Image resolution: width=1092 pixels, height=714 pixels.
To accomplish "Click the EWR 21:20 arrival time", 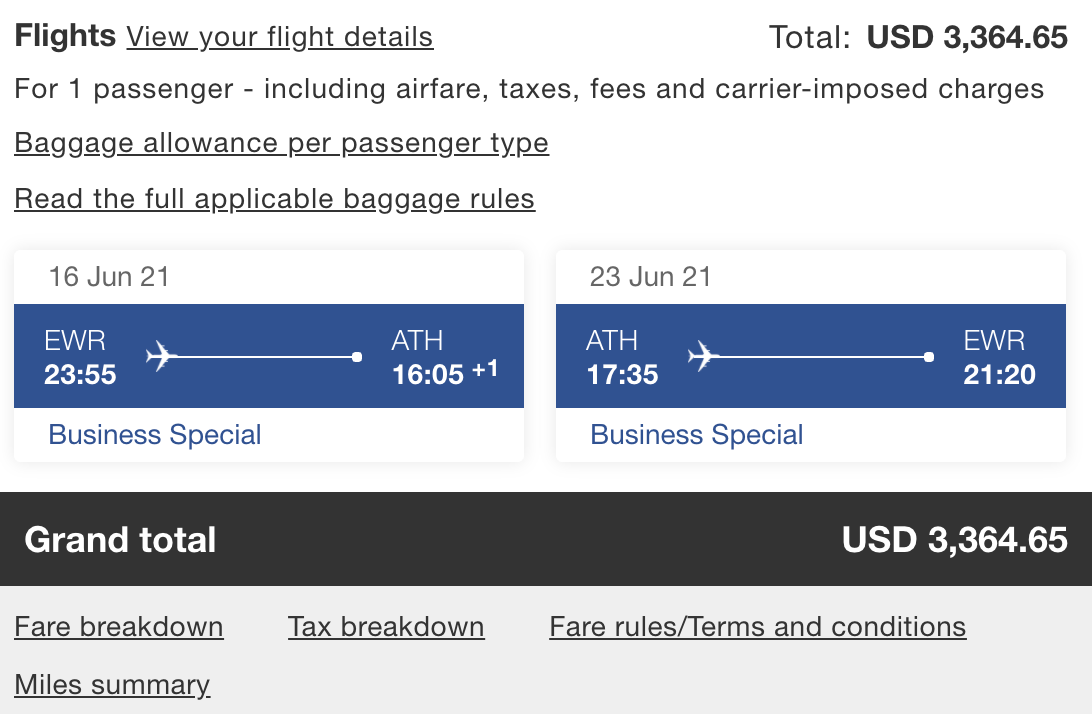I will coord(999,375).
